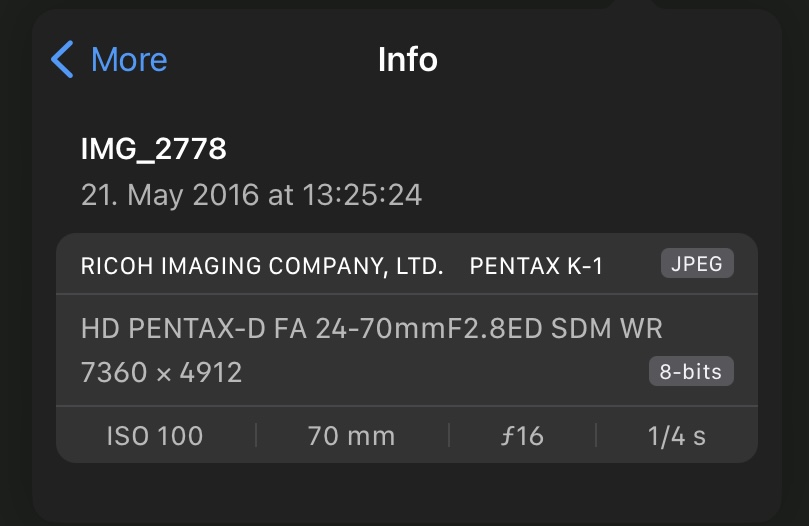This screenshot has width=809, height=526.
Task: Select the IMG_2778 file name
Action: (x=153, y=150)
